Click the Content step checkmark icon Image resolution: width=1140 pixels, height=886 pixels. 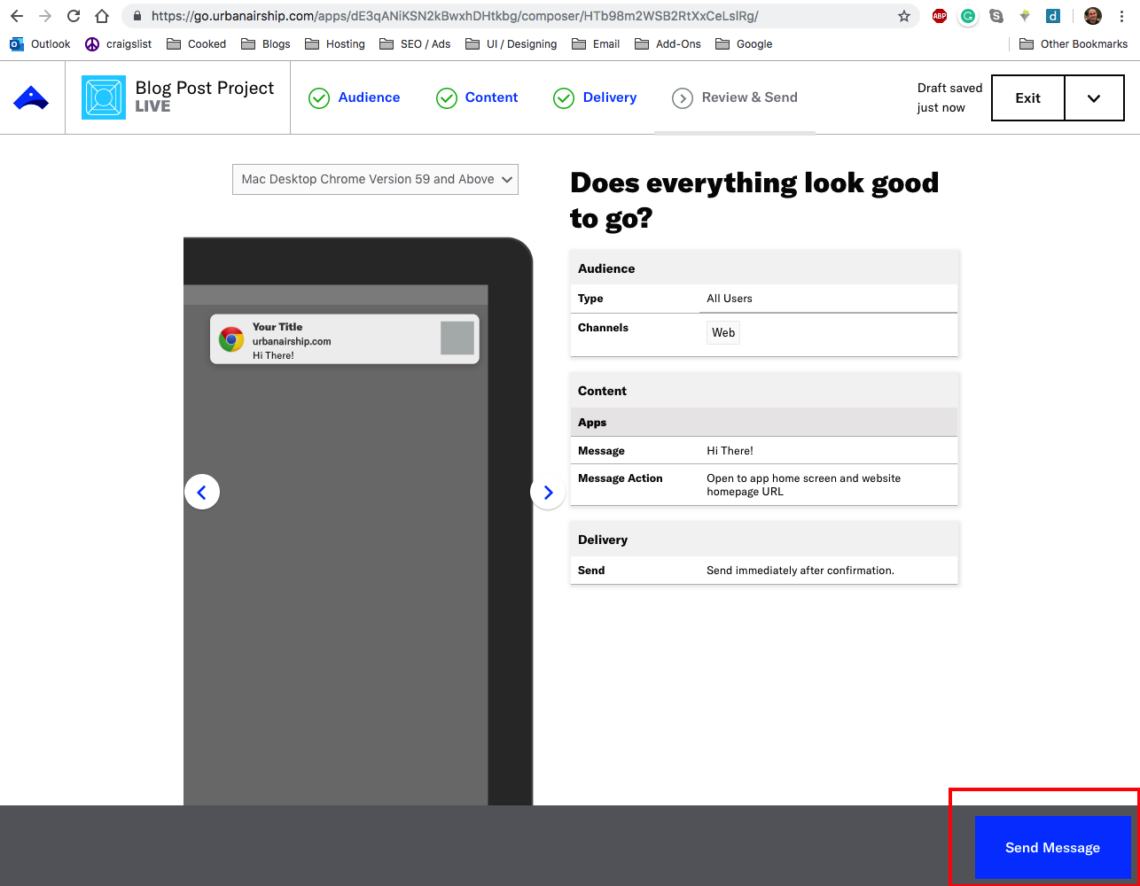(446, 97)
